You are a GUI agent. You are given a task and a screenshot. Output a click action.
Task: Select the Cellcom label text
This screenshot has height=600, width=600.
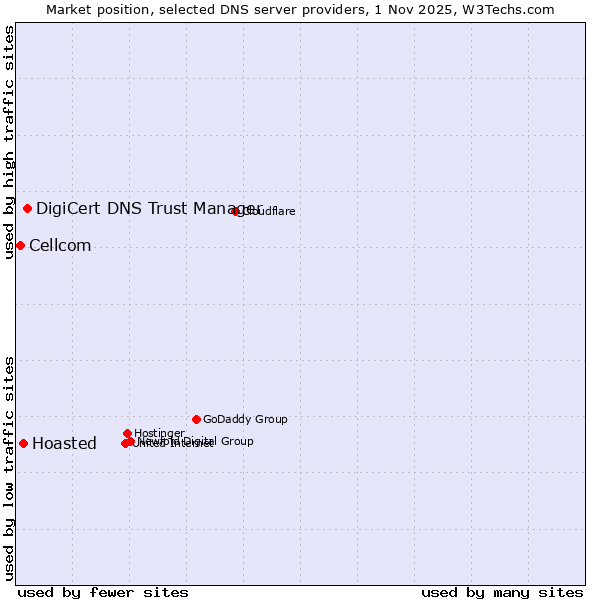(60, 246)
